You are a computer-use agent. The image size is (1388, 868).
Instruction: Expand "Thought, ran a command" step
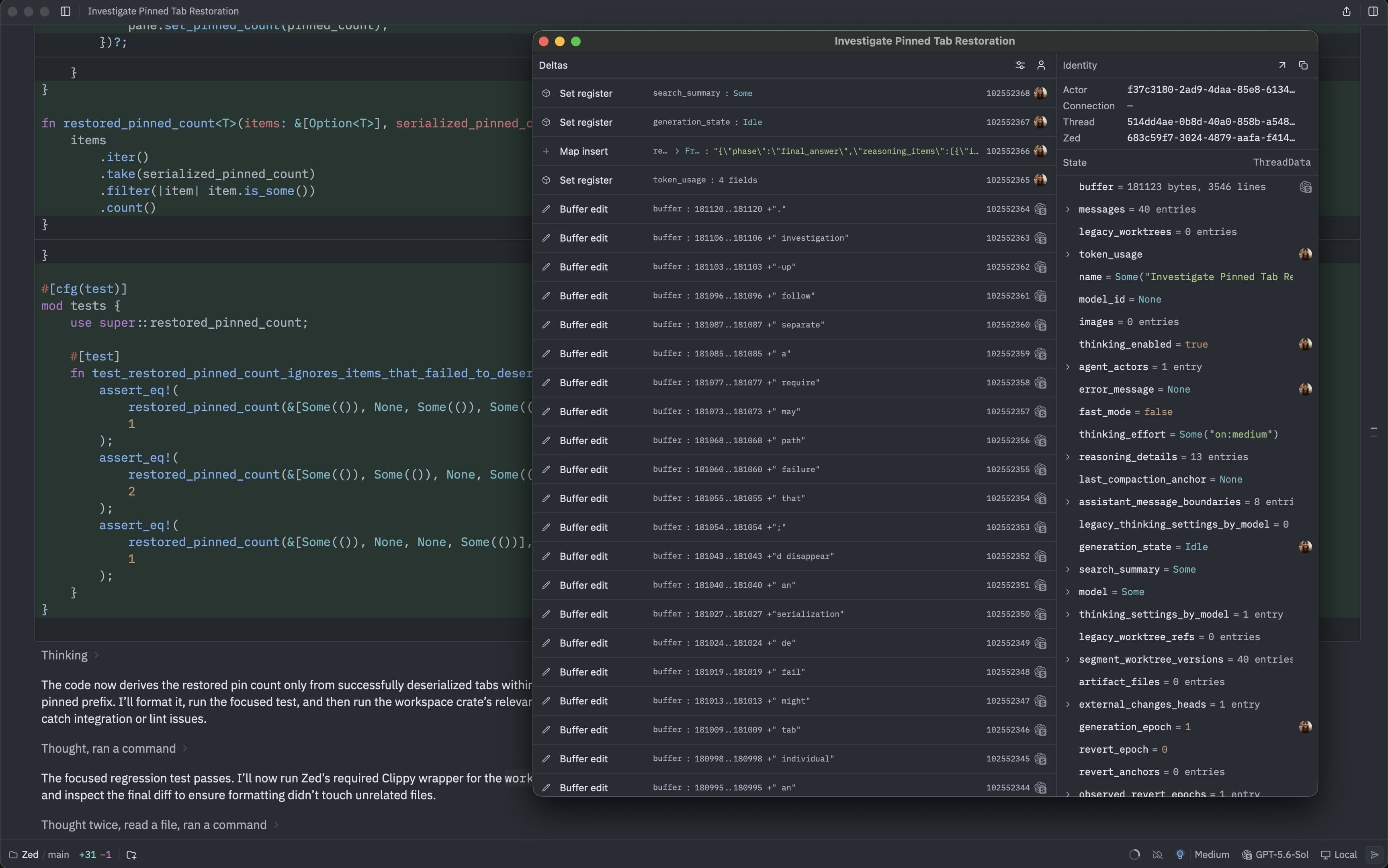point(114,749)
